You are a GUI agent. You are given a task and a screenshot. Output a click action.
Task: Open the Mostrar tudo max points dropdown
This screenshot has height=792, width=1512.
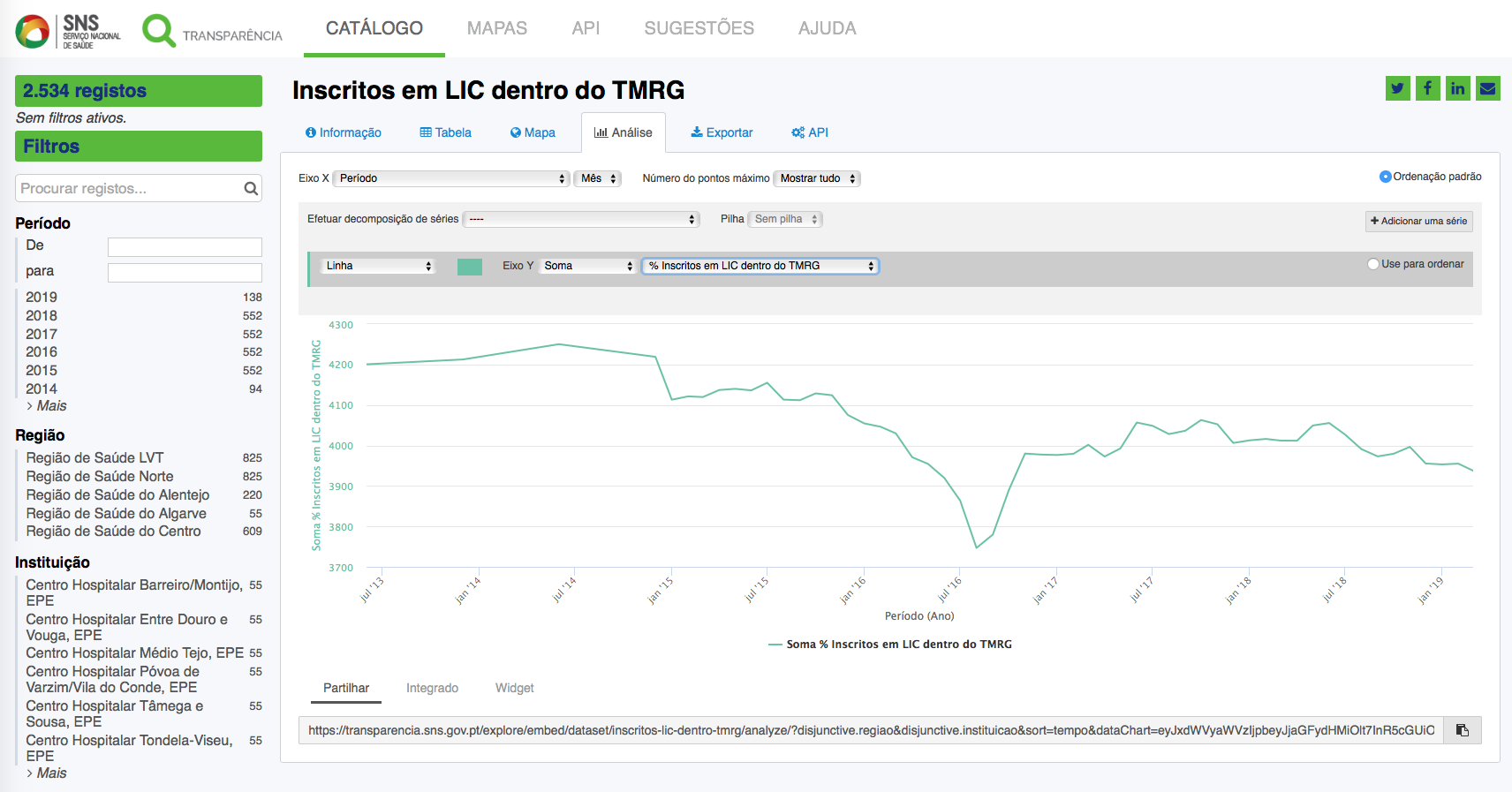(817, 178)
